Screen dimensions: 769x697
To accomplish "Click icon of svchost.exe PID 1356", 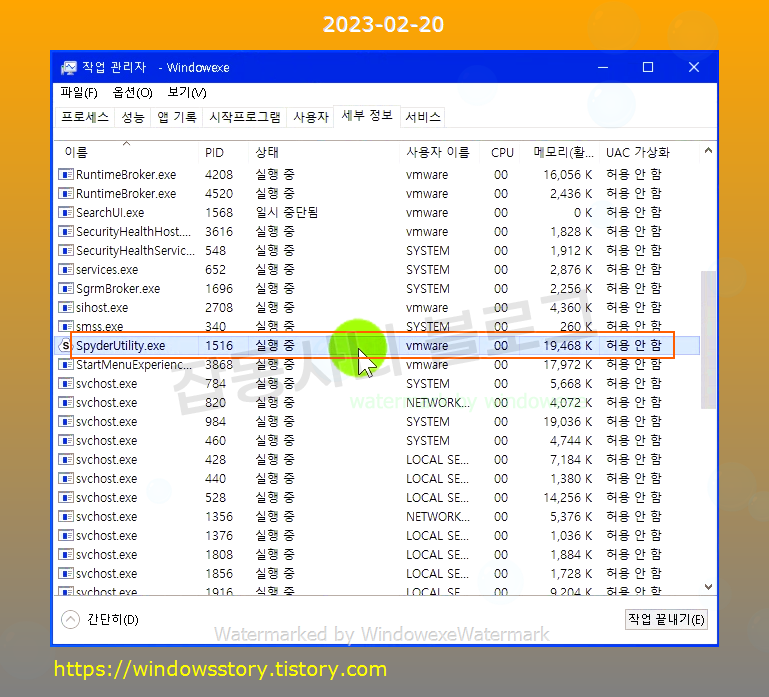I will pos(66,516).
